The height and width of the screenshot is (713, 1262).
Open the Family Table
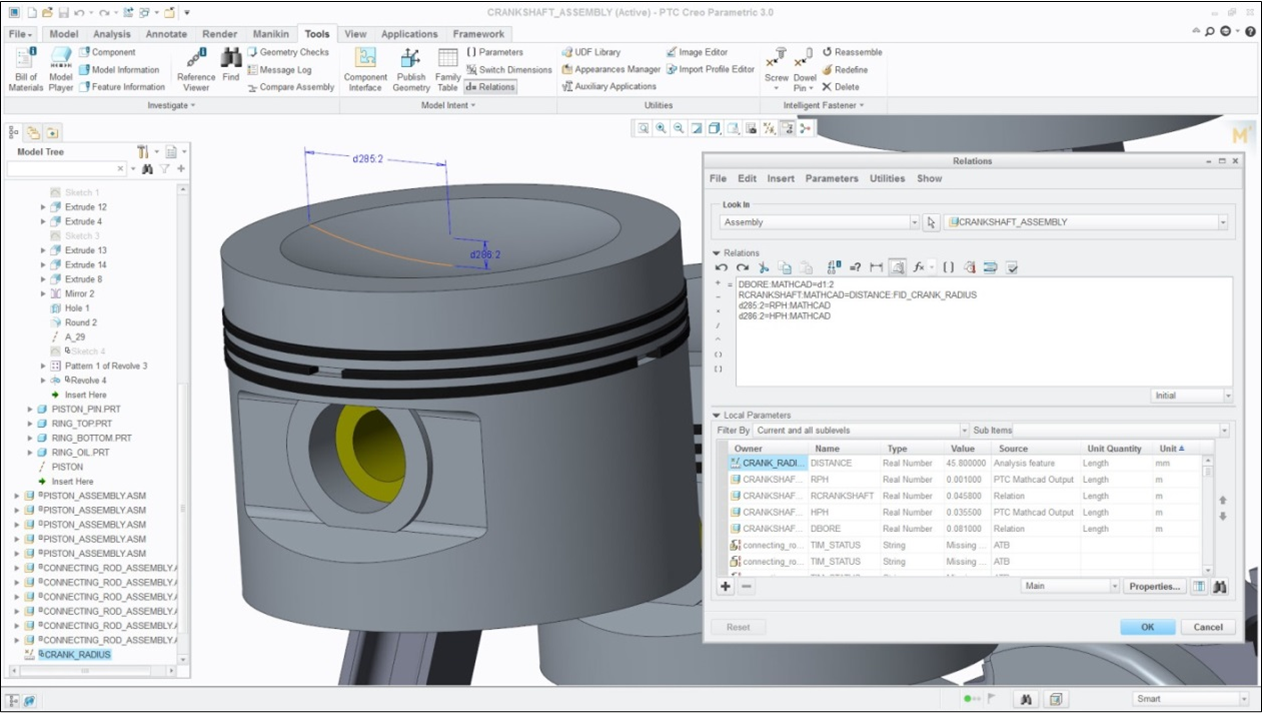pos(448,69)
